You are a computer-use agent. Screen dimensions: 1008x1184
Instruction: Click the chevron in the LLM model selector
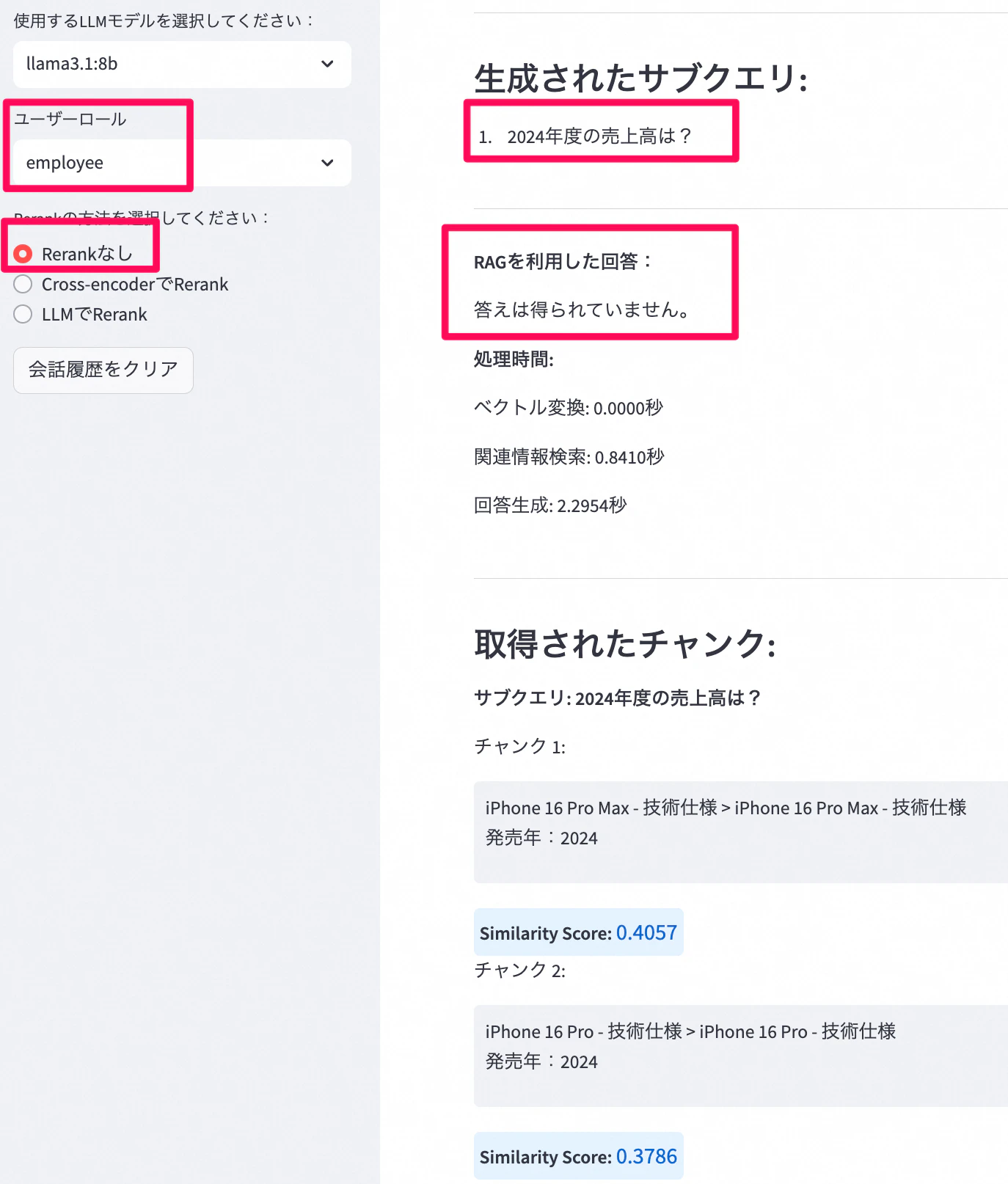click(x=327, y=65)
